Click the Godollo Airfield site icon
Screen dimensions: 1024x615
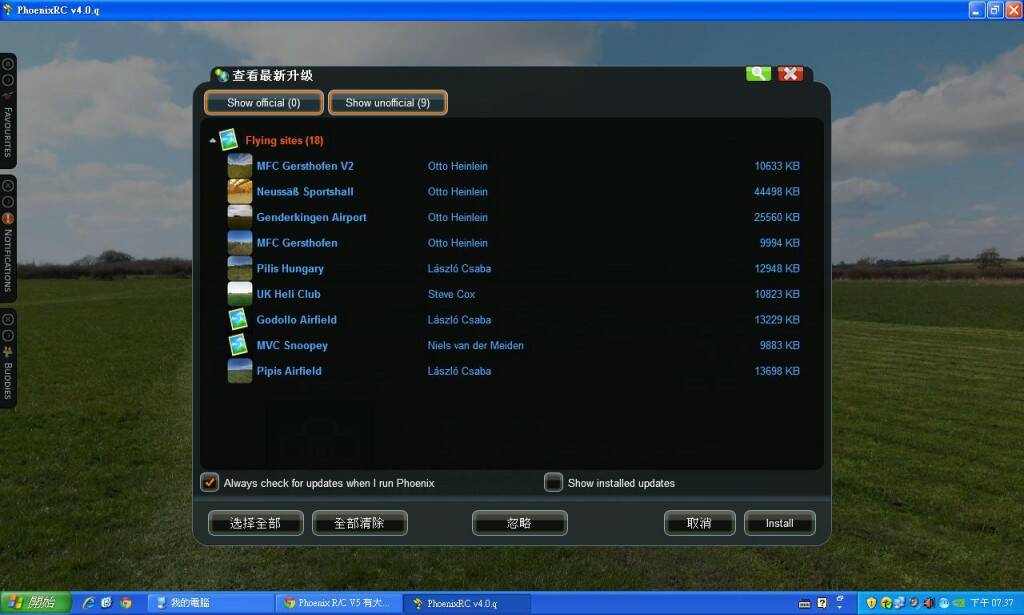coord(238,319)
